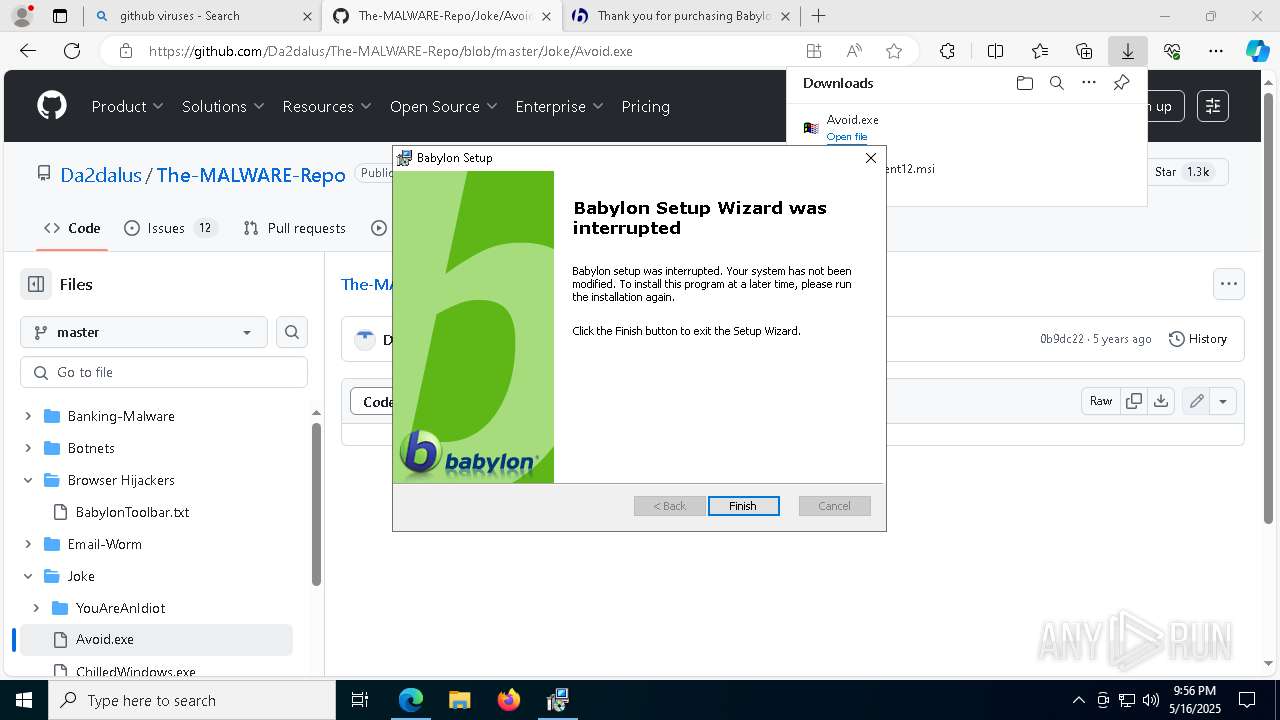Collapse the Files side panel icon
Viewport: 1280px width, 720px height.
pos(36,284)
